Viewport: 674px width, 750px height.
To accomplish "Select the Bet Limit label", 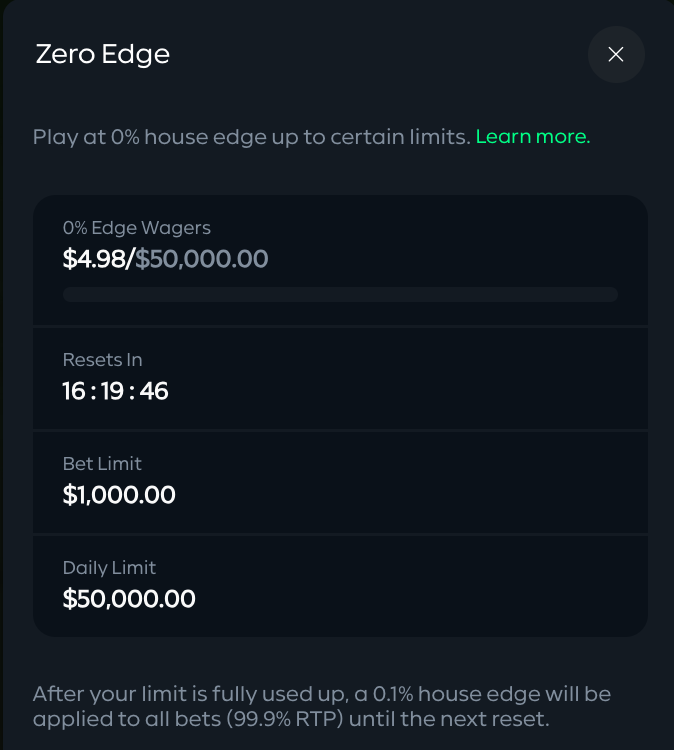I will pos(102,464).
